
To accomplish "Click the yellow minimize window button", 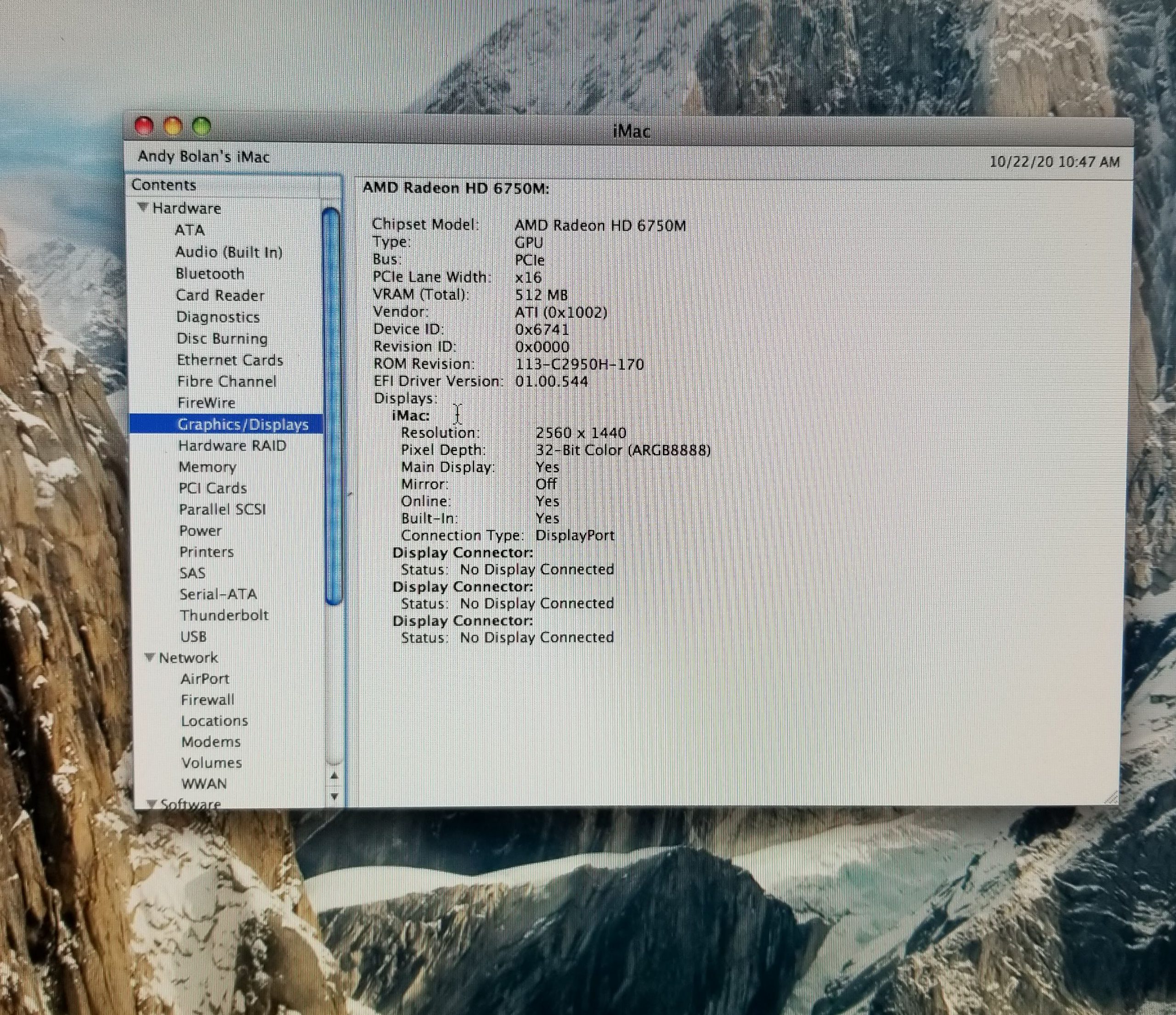I will (173, 126).
